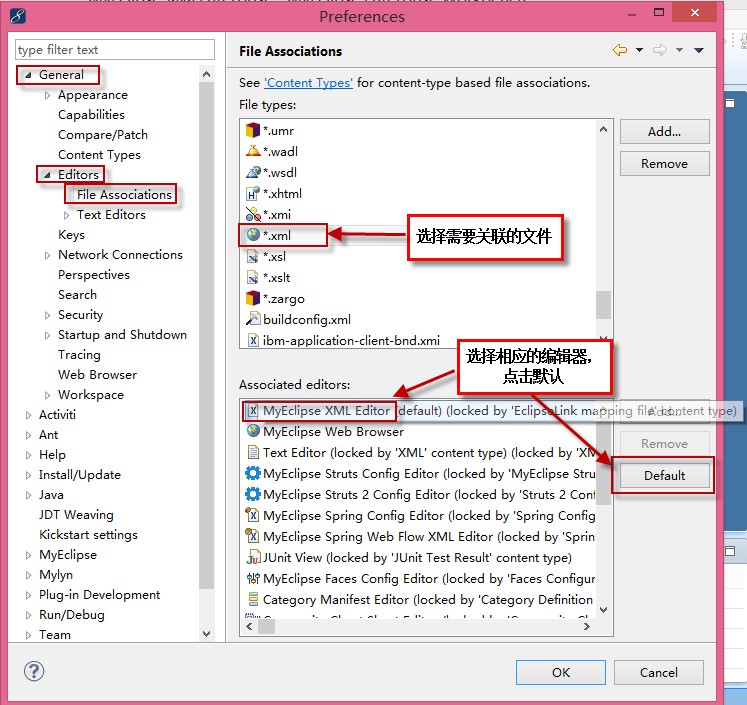The image size is (747, 705).
Task: Click the Spring Web Flow XML Editor icon
Action: point(252,536)
